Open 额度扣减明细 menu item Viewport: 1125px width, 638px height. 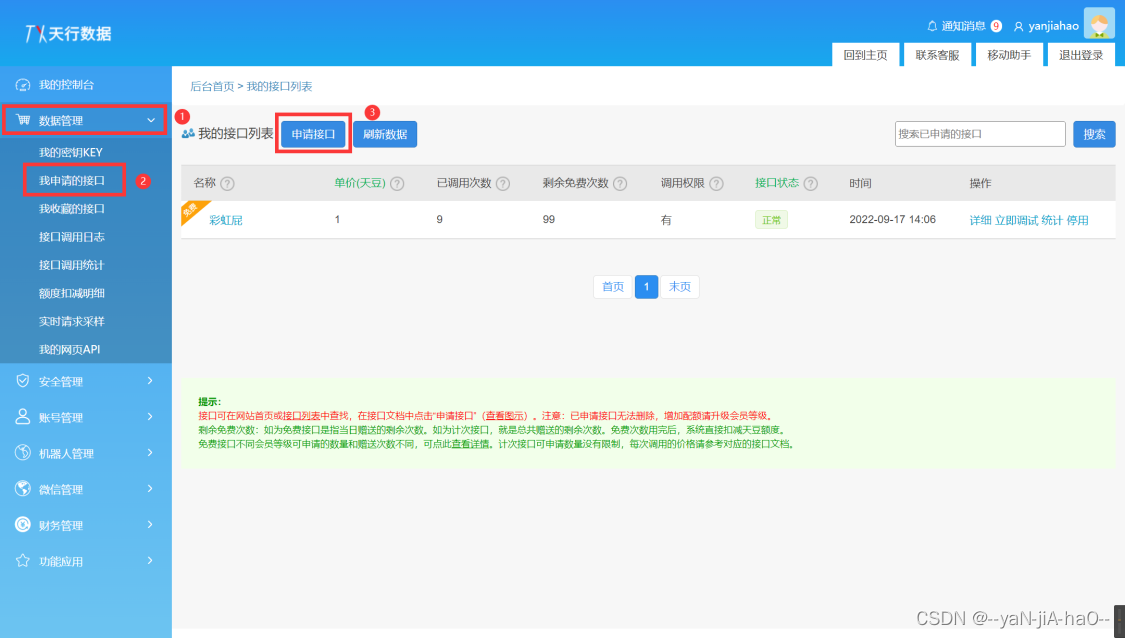coord(72,293)
